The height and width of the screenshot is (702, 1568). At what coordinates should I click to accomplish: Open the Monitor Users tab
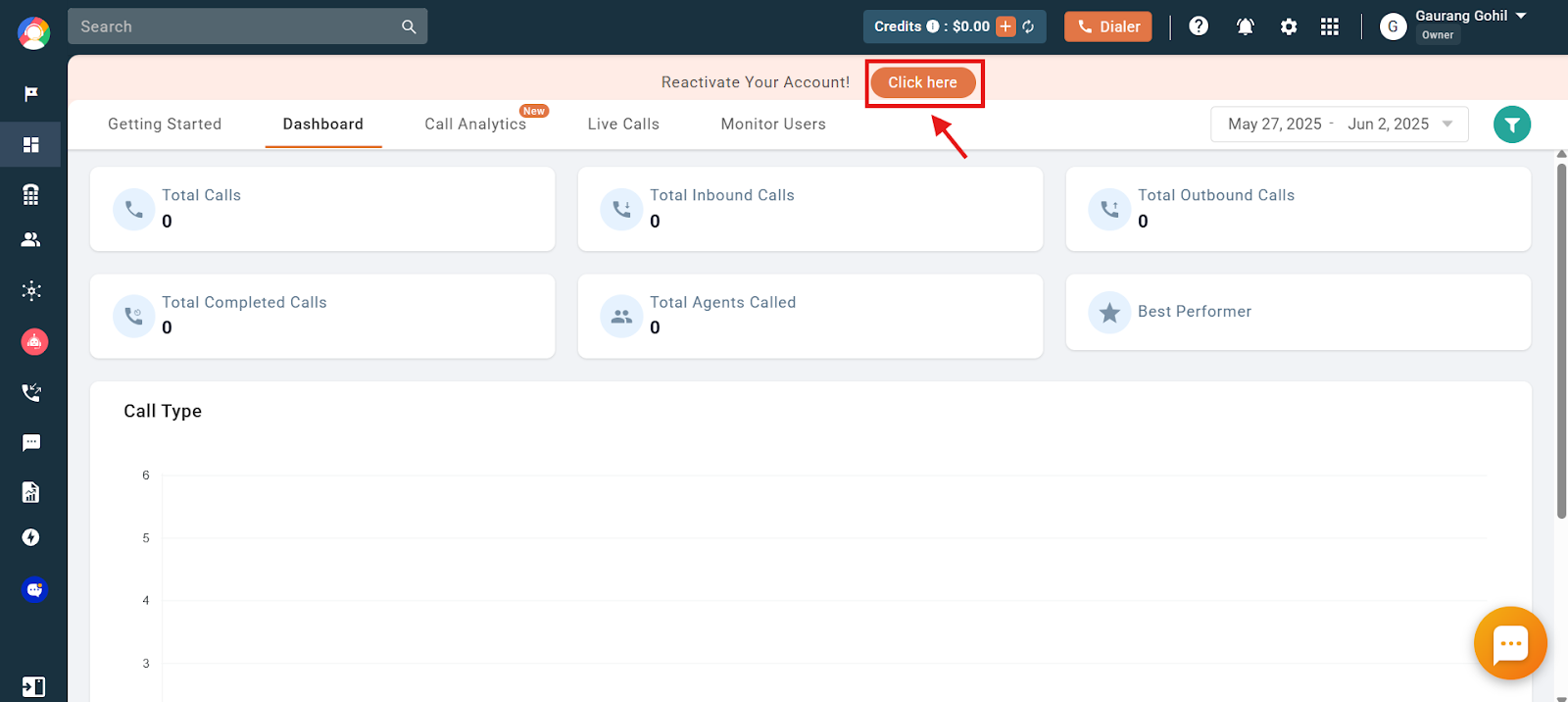773,125
